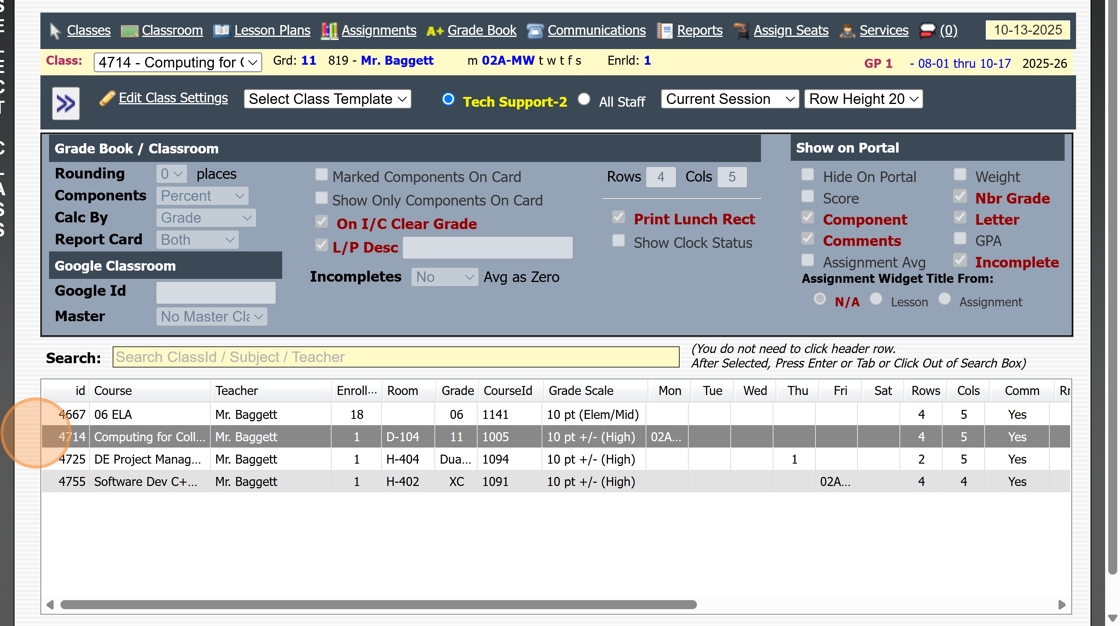Click the 10-13-2025 date box
1120x626 pixels.
(x=1027, y=30)
